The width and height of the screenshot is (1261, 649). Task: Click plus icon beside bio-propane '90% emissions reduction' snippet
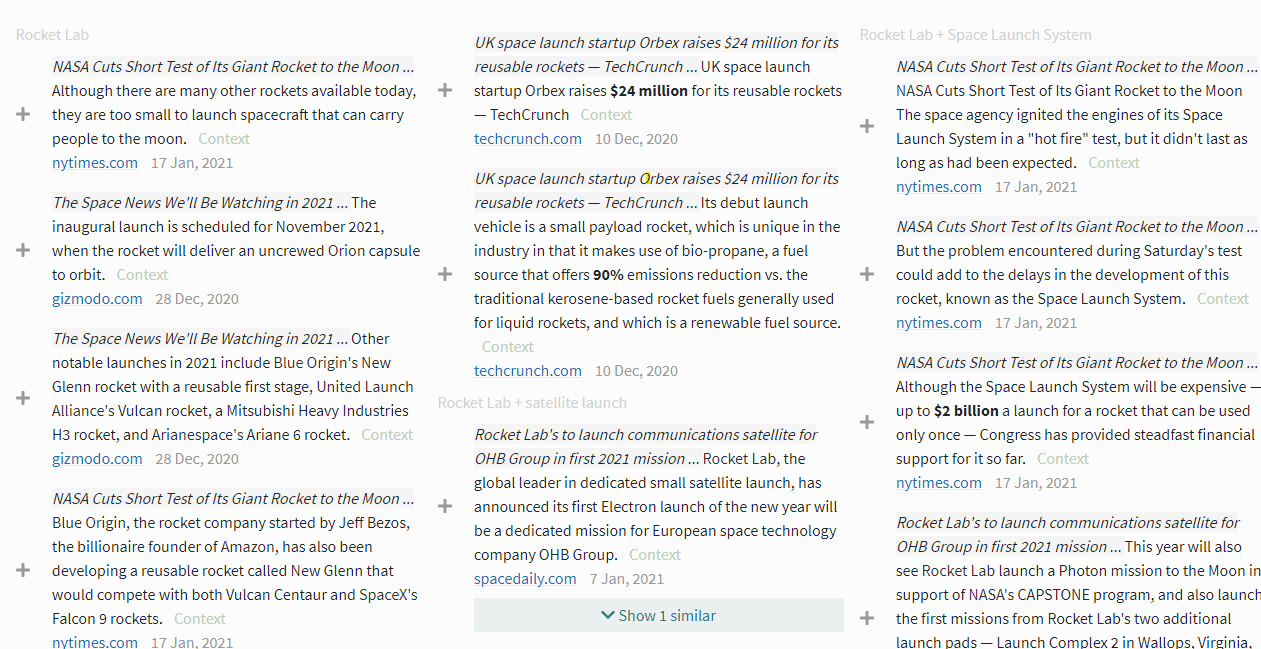pos(445,274)
